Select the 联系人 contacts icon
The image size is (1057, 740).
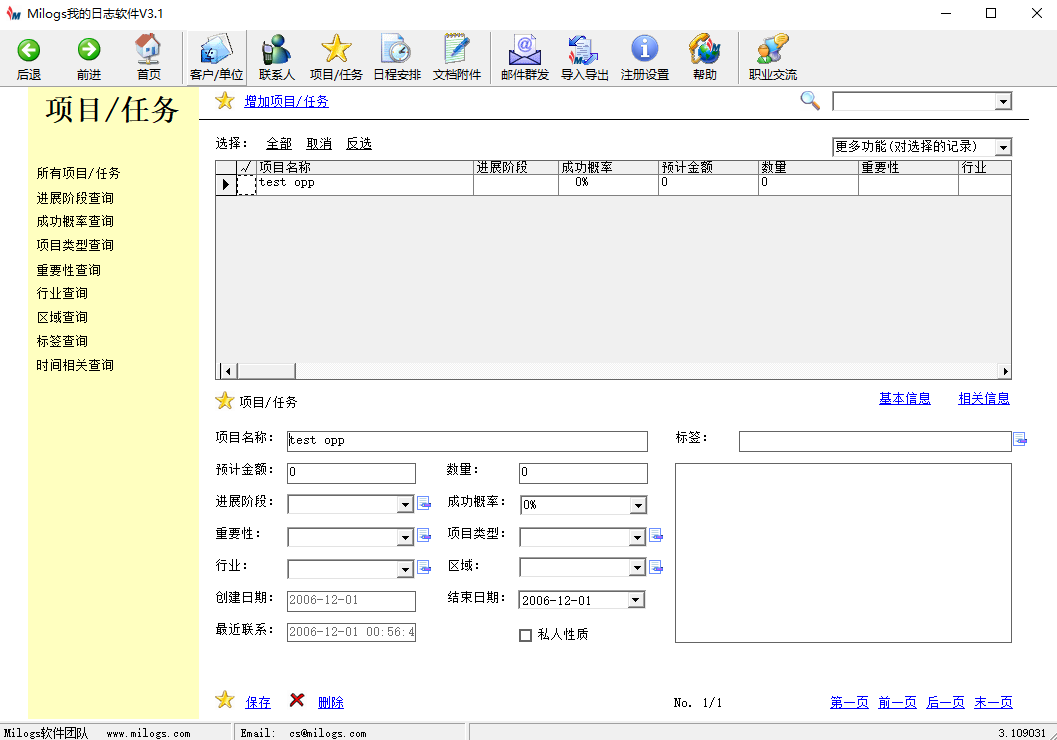(x=275, y=57)
